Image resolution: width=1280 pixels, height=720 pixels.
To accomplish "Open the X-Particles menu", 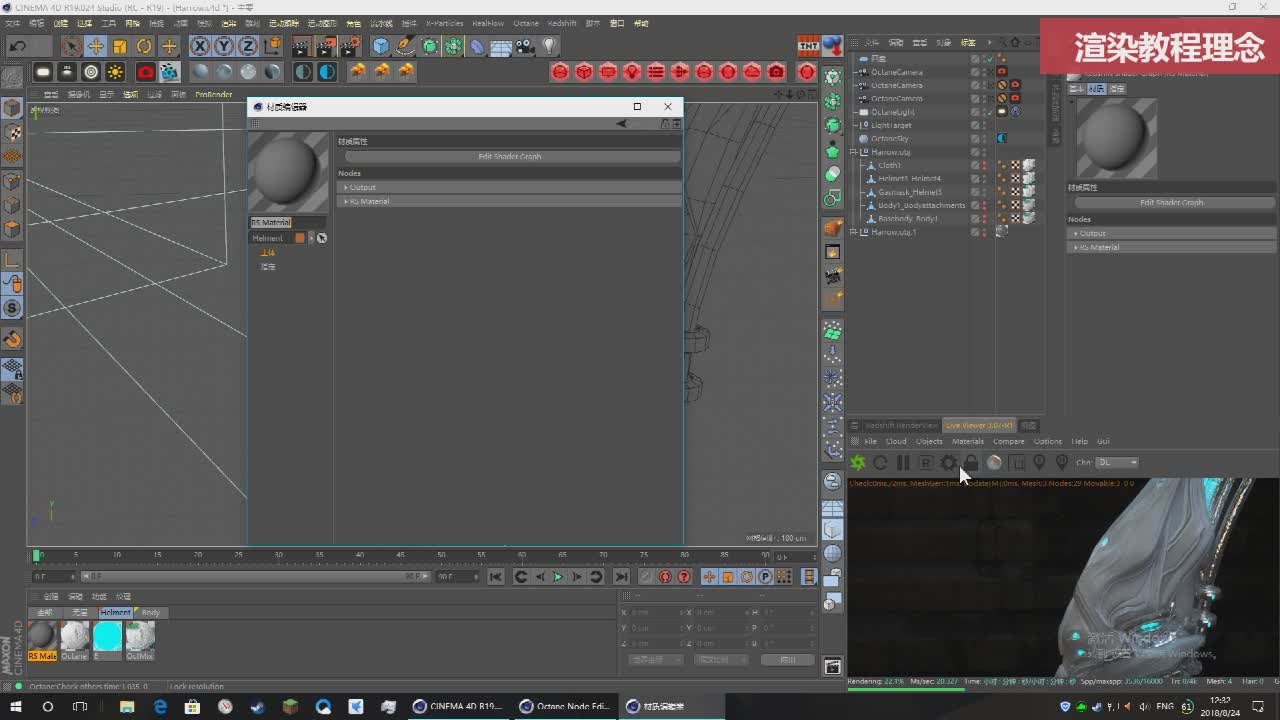I will [443, 23].
